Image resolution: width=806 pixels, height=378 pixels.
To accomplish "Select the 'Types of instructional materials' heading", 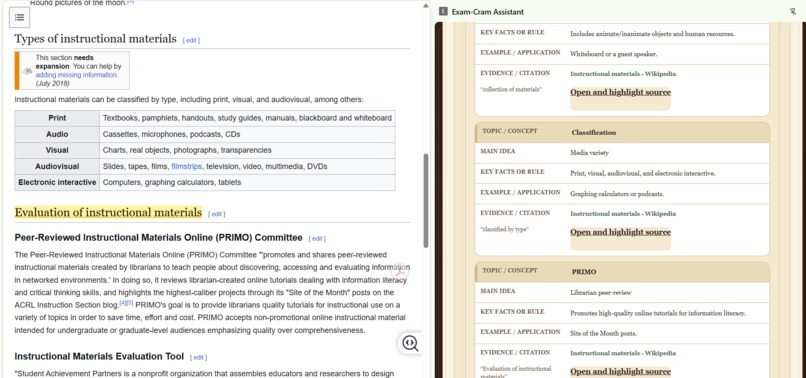I will (95, 39).
